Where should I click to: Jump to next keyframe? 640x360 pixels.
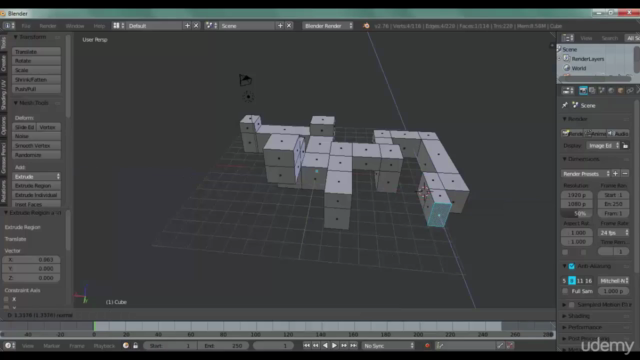(344, 346)
